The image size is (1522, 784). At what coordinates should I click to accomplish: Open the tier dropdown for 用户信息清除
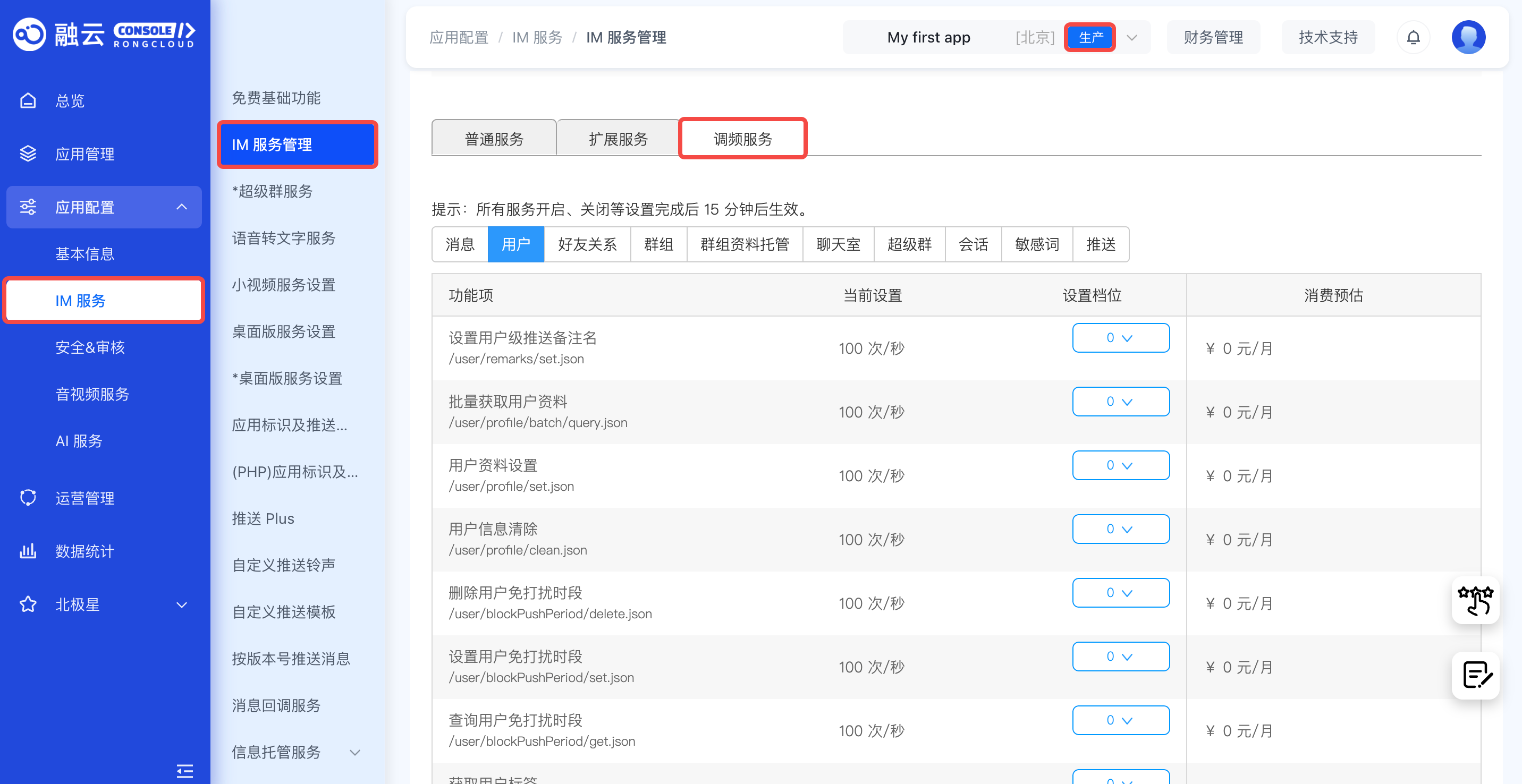tap(1120, 529)
